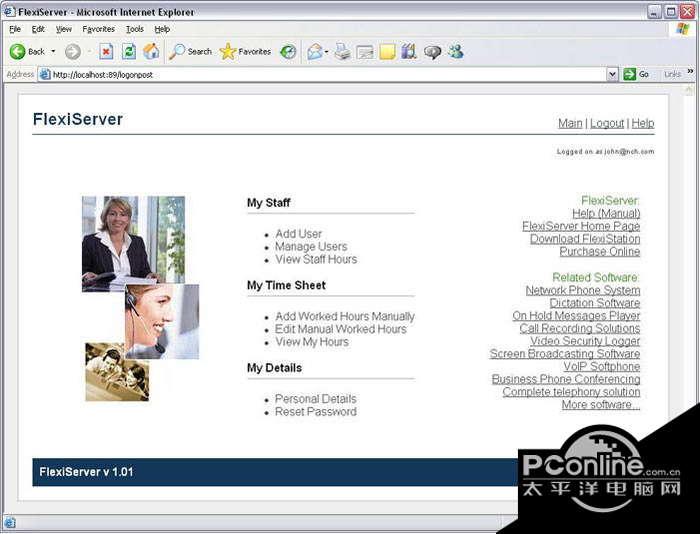
Task: Open the Edit menu
Action: coord(38,29)
